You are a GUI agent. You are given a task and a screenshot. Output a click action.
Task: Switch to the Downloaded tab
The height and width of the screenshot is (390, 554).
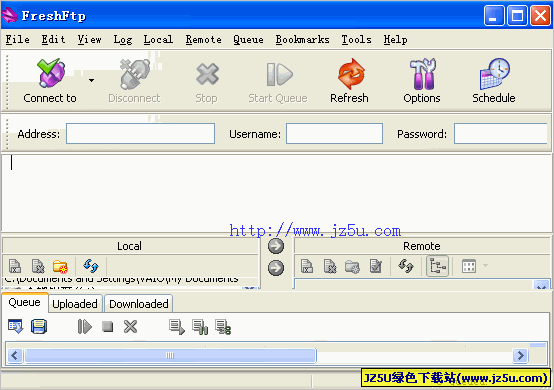click(139, 304)
